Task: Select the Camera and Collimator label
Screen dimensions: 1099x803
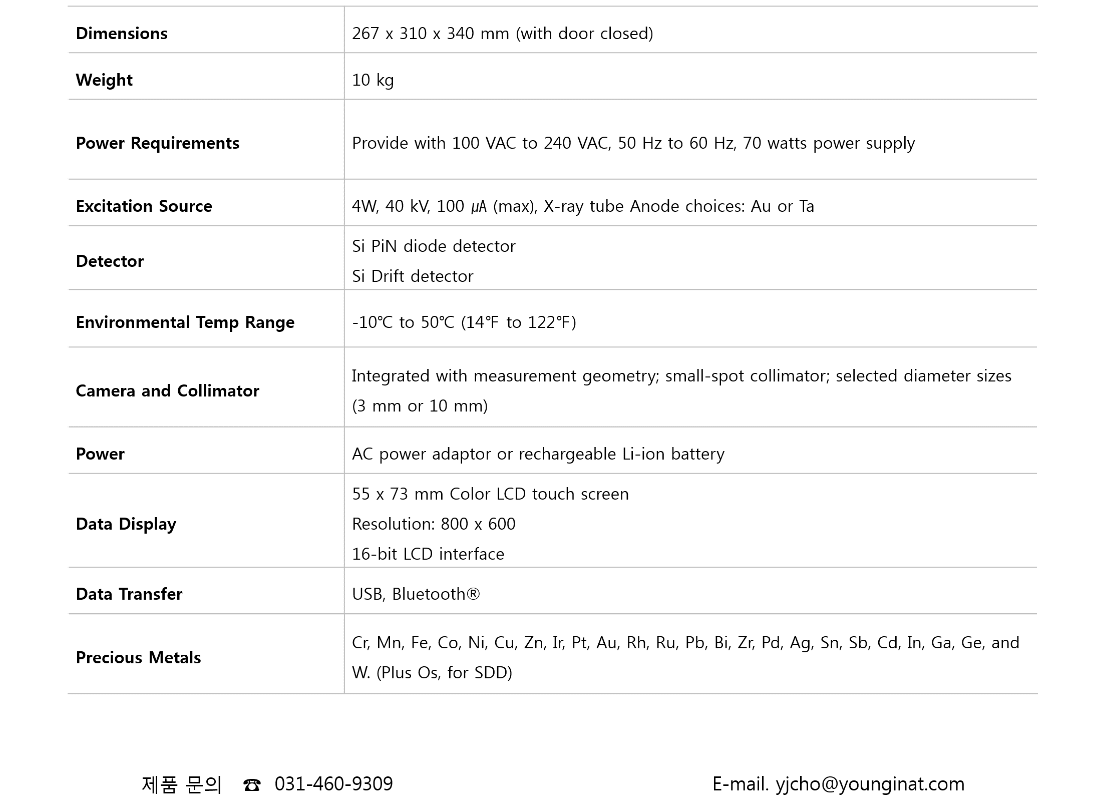Action: pyautogui.click(x=168, y=391)
